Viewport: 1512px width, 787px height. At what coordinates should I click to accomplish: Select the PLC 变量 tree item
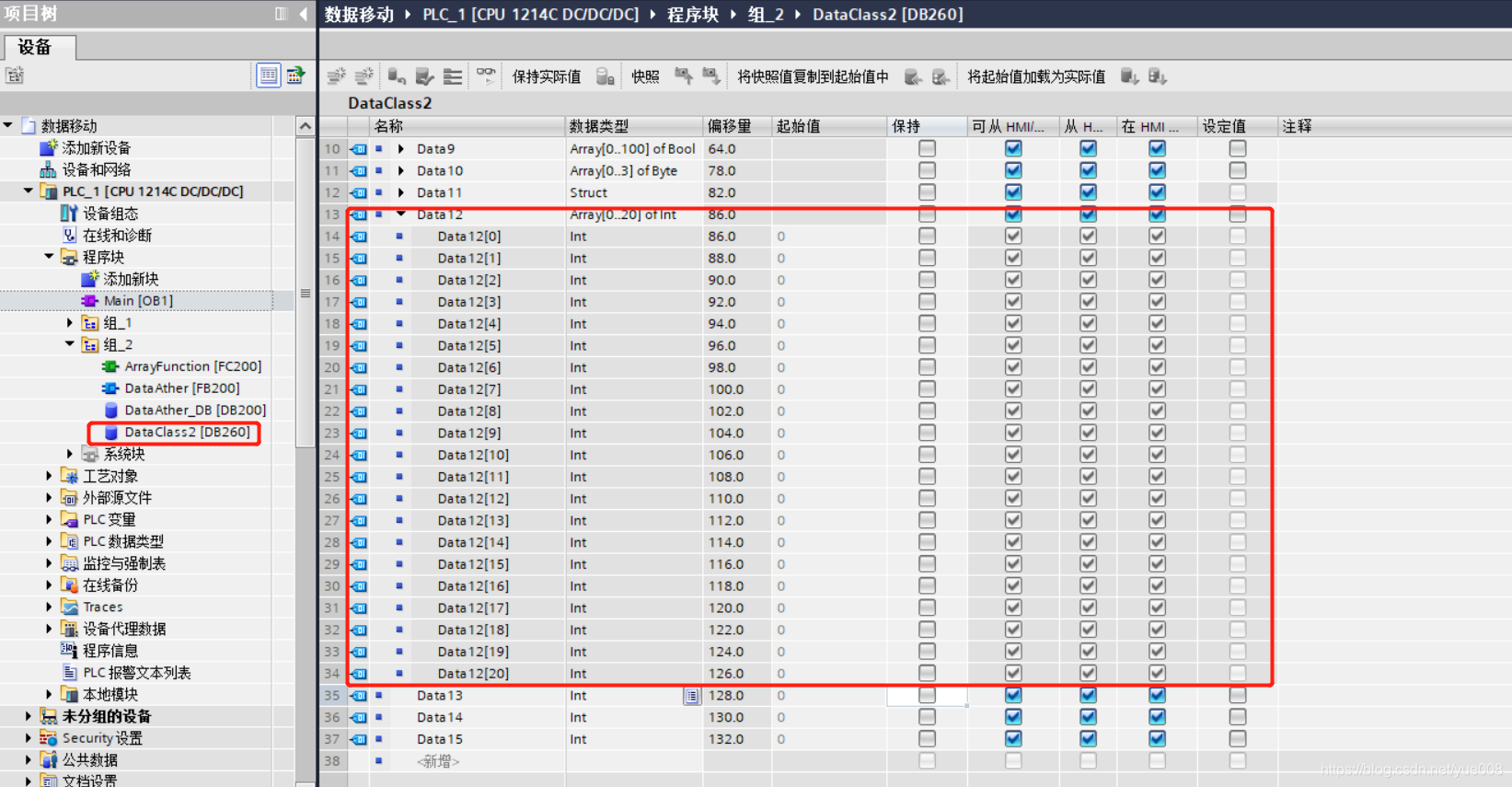click(x=110, y=519)
